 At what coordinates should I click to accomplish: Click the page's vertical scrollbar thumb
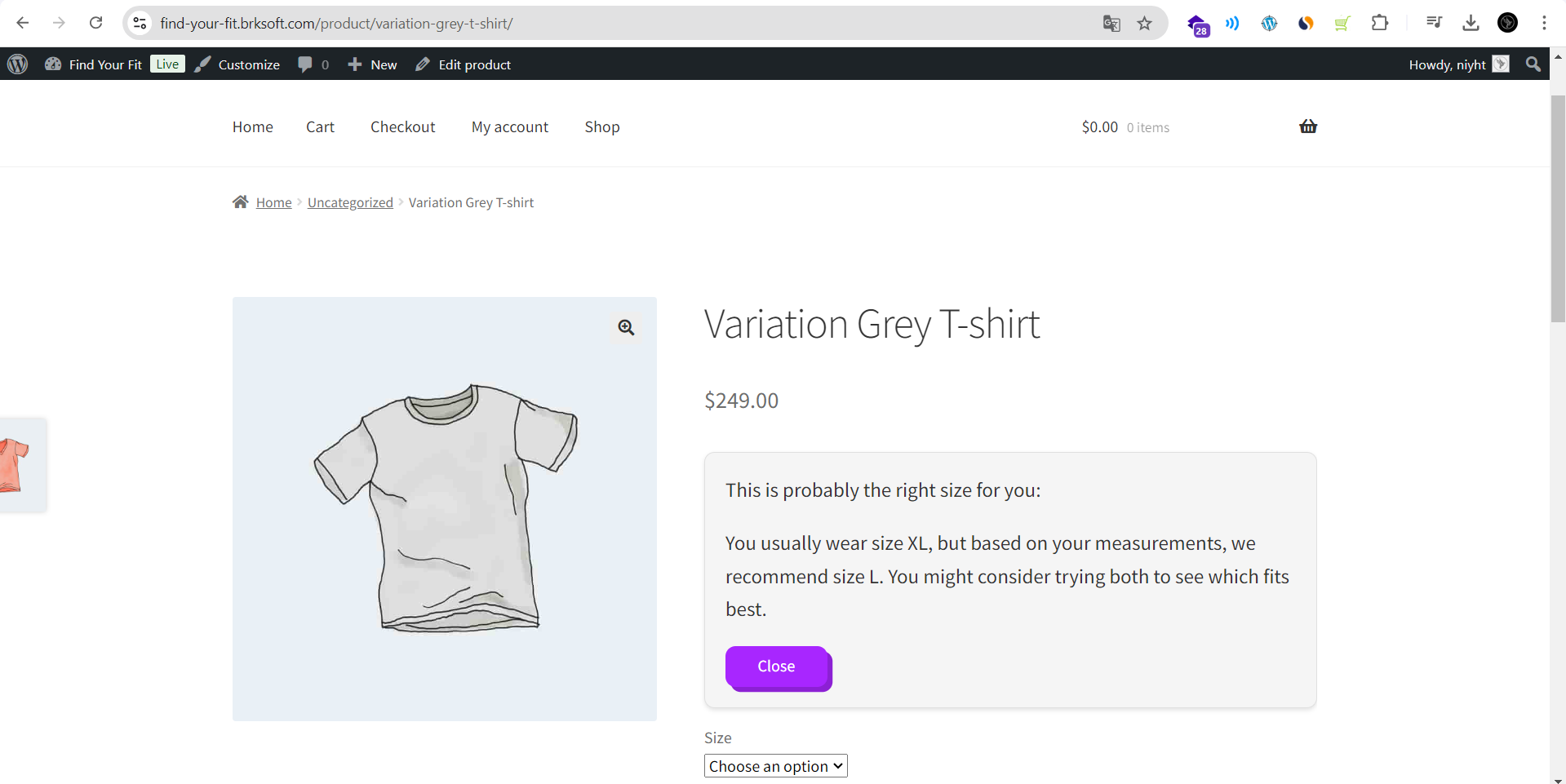[x=1558, y=208]
